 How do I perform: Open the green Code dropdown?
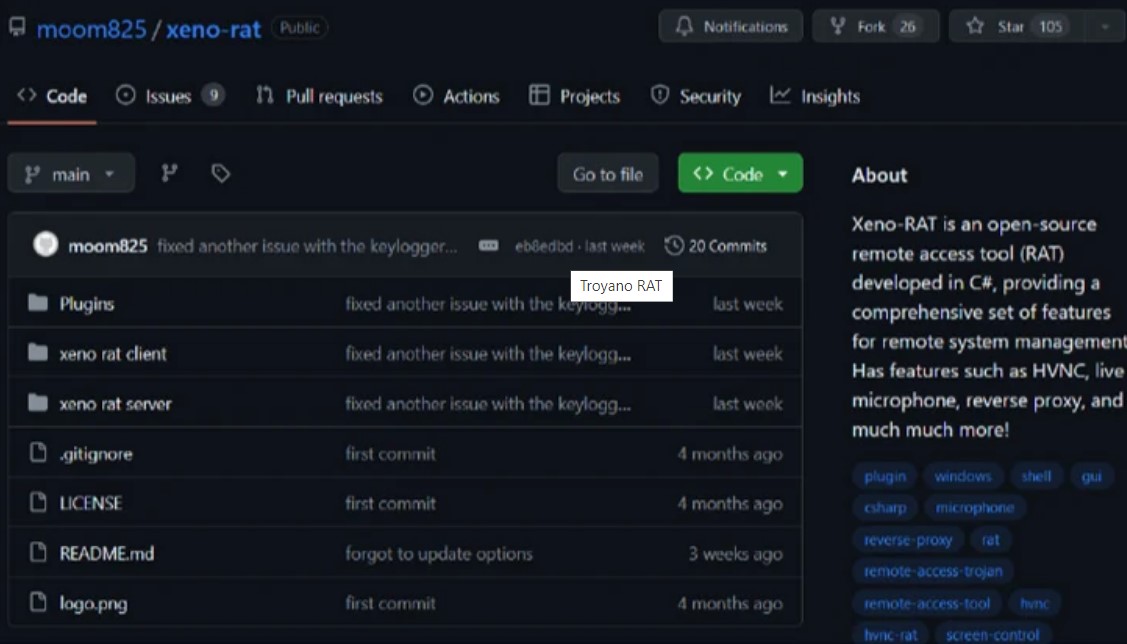pyautogui.click(x=739, y=172)
